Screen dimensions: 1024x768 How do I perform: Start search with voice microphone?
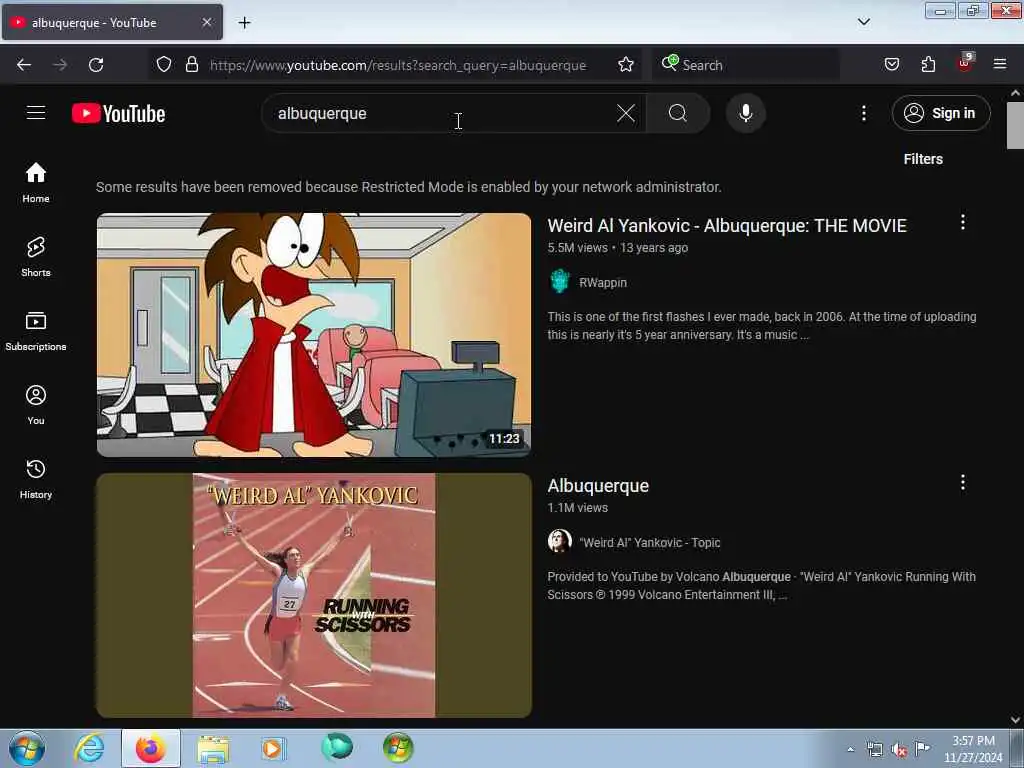[745, 113]
